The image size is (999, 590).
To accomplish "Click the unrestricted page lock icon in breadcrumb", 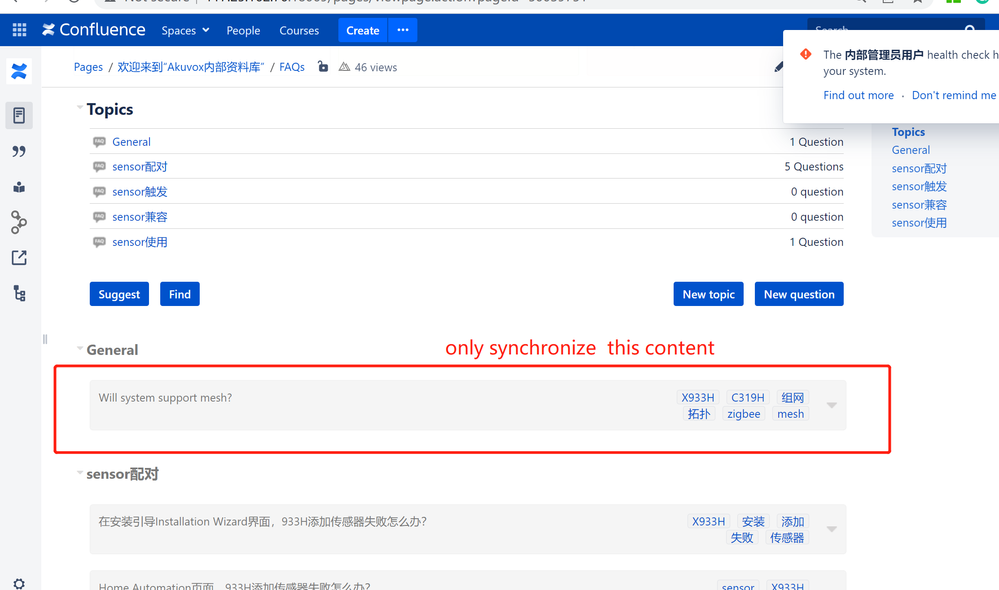I will pos(322,66).
